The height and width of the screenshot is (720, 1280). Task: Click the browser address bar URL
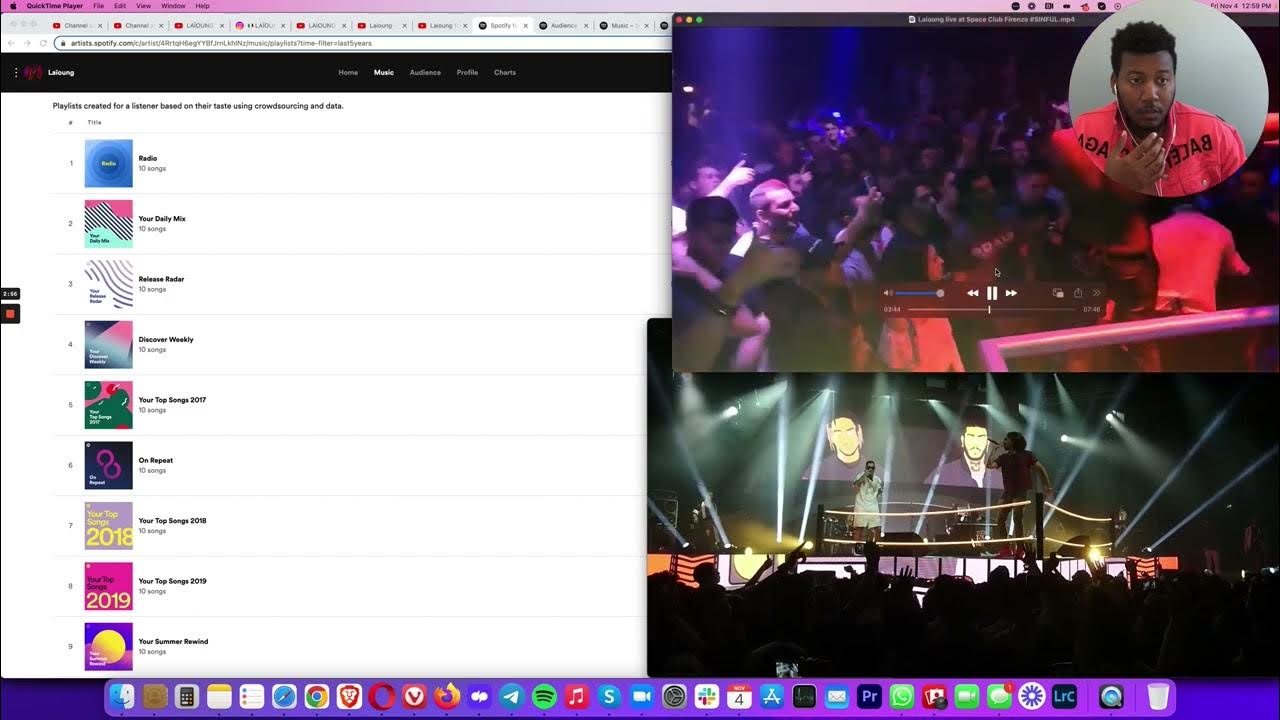(221, 43)
